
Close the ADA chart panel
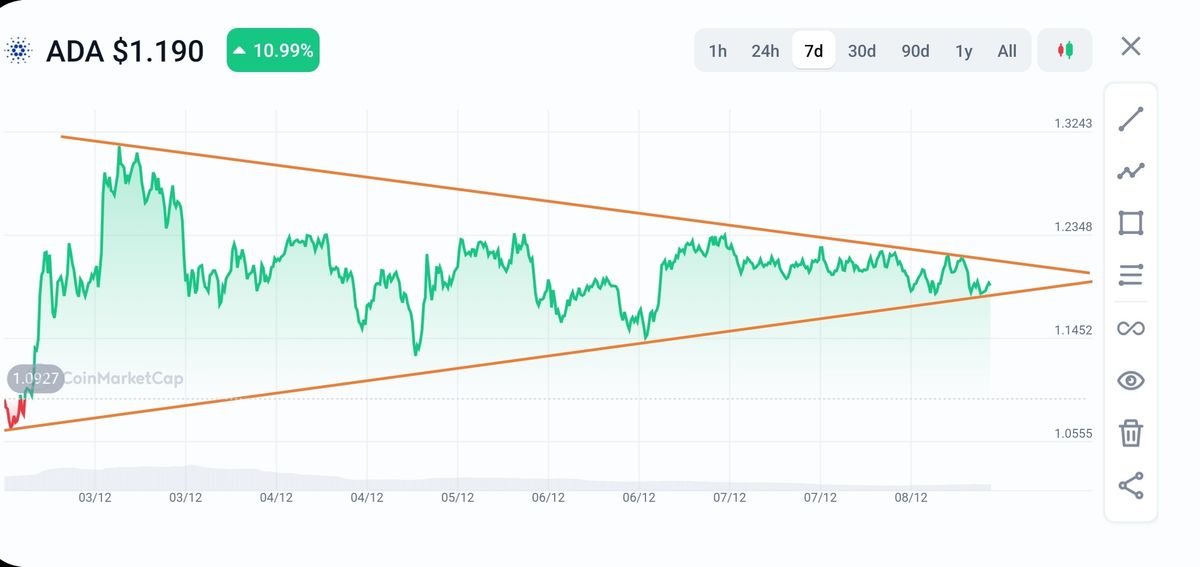coord(1131,46)
